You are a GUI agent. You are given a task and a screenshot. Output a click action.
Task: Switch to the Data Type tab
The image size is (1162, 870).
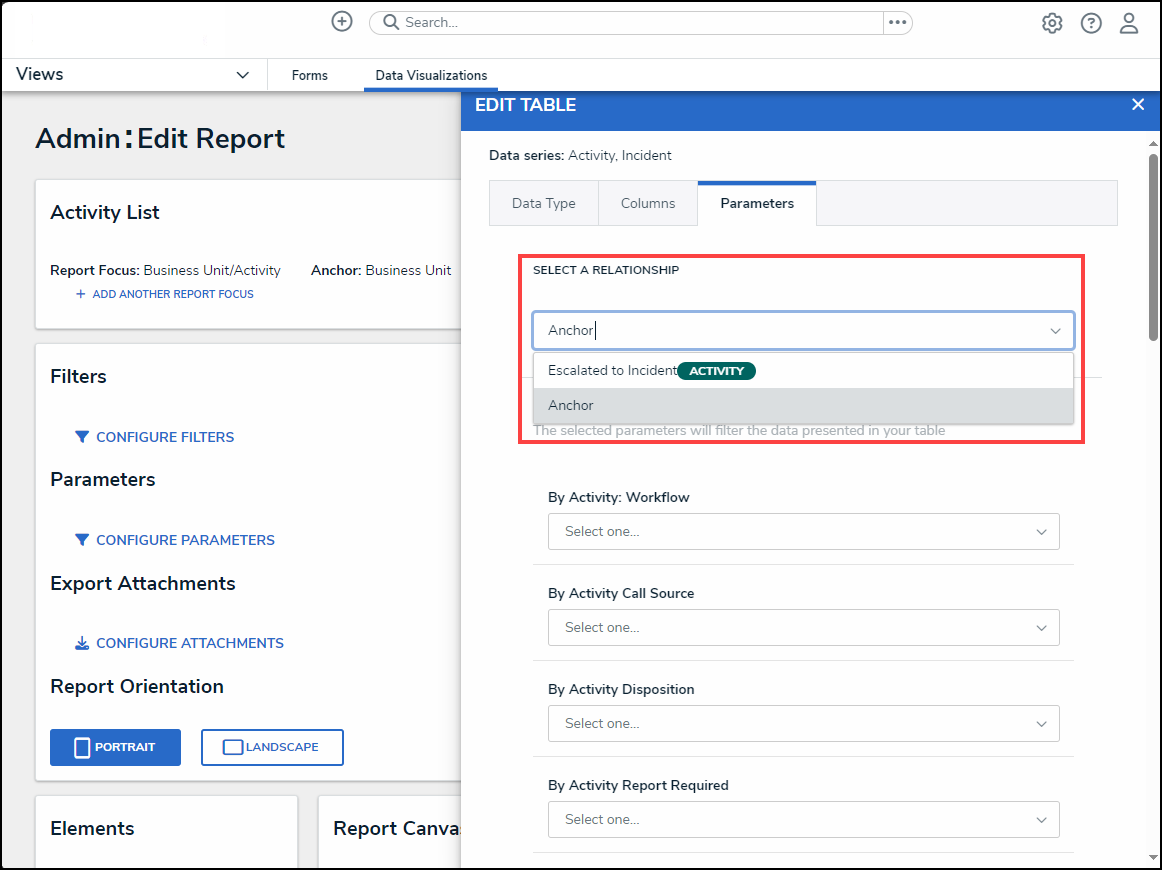tap(543, 203)
